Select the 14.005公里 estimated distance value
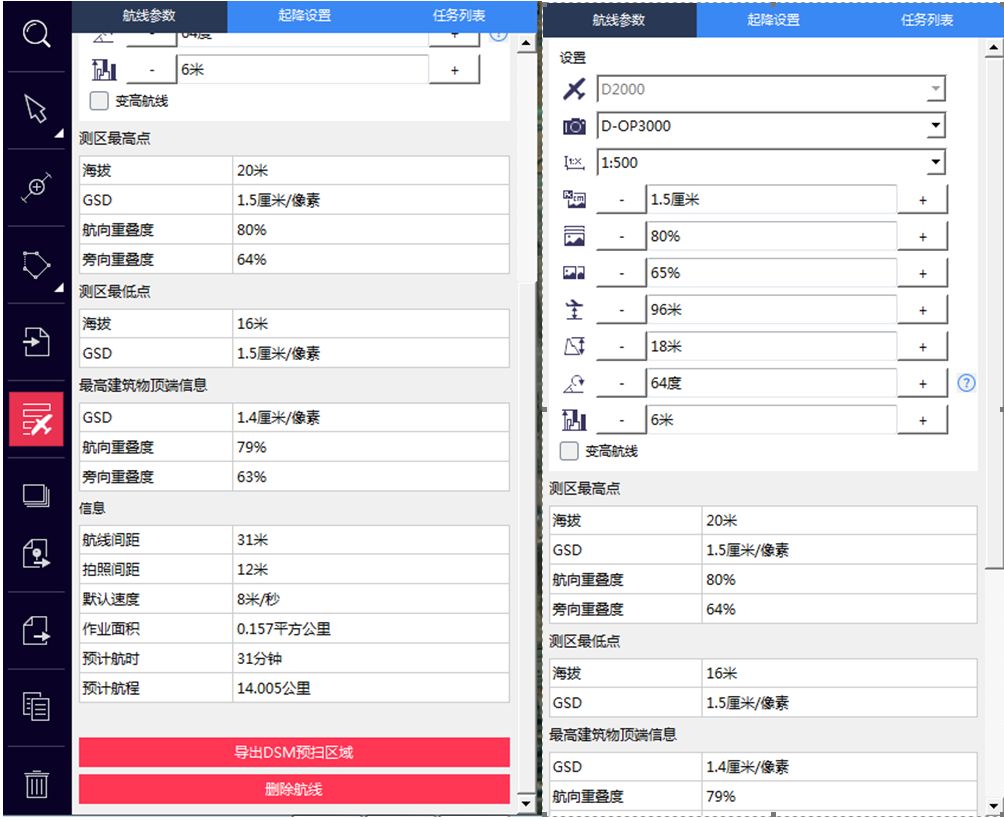The width and height of the screenshot is (1004, 820). click(273, 688)
